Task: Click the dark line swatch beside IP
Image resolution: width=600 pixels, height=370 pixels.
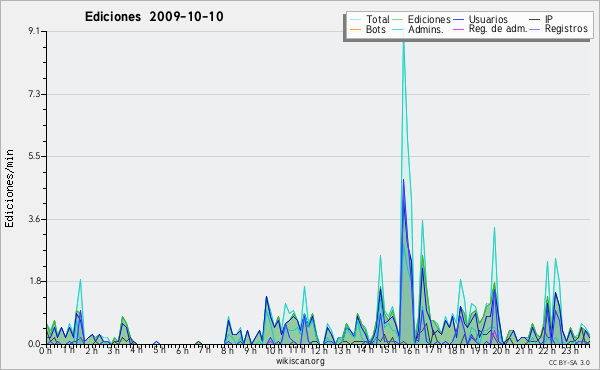Action: [535, 20]
